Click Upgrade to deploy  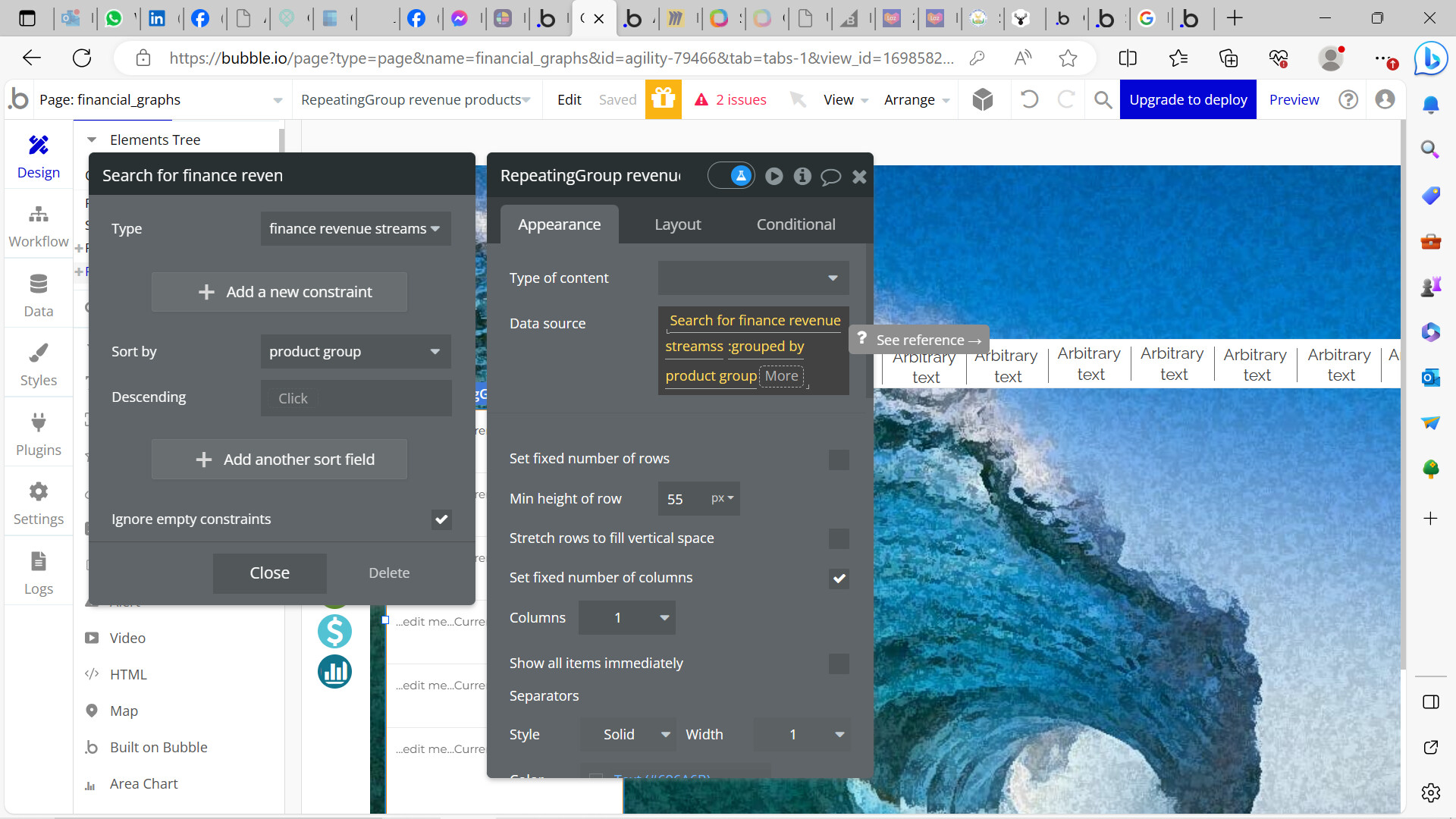coord(1188,99)
